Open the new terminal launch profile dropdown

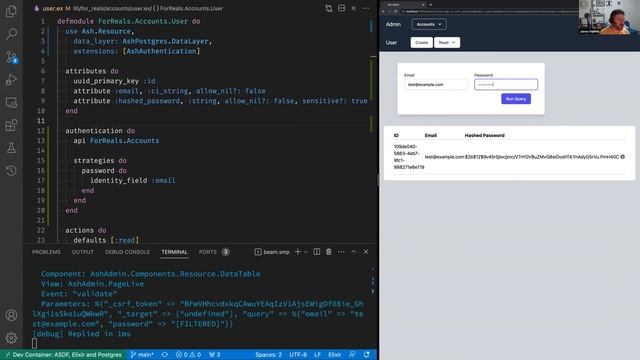(x=305, y=252)
